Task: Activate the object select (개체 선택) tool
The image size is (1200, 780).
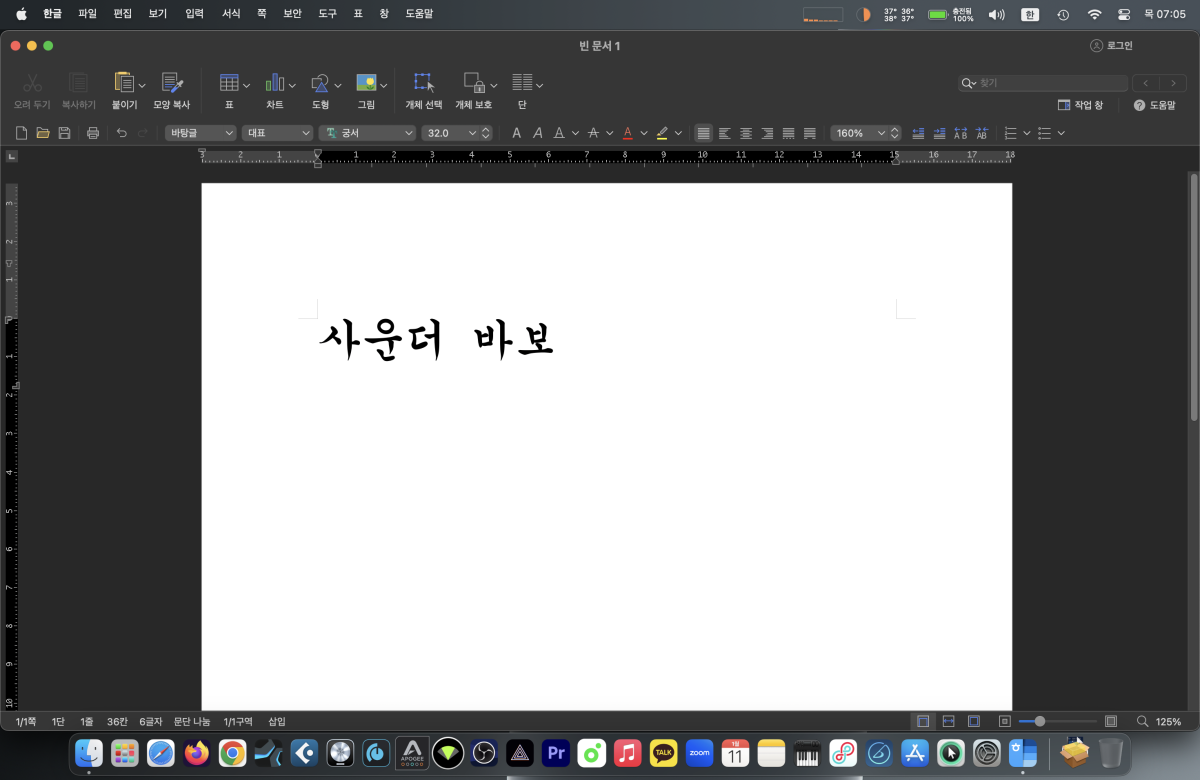Action: click(x=423, y=84)
